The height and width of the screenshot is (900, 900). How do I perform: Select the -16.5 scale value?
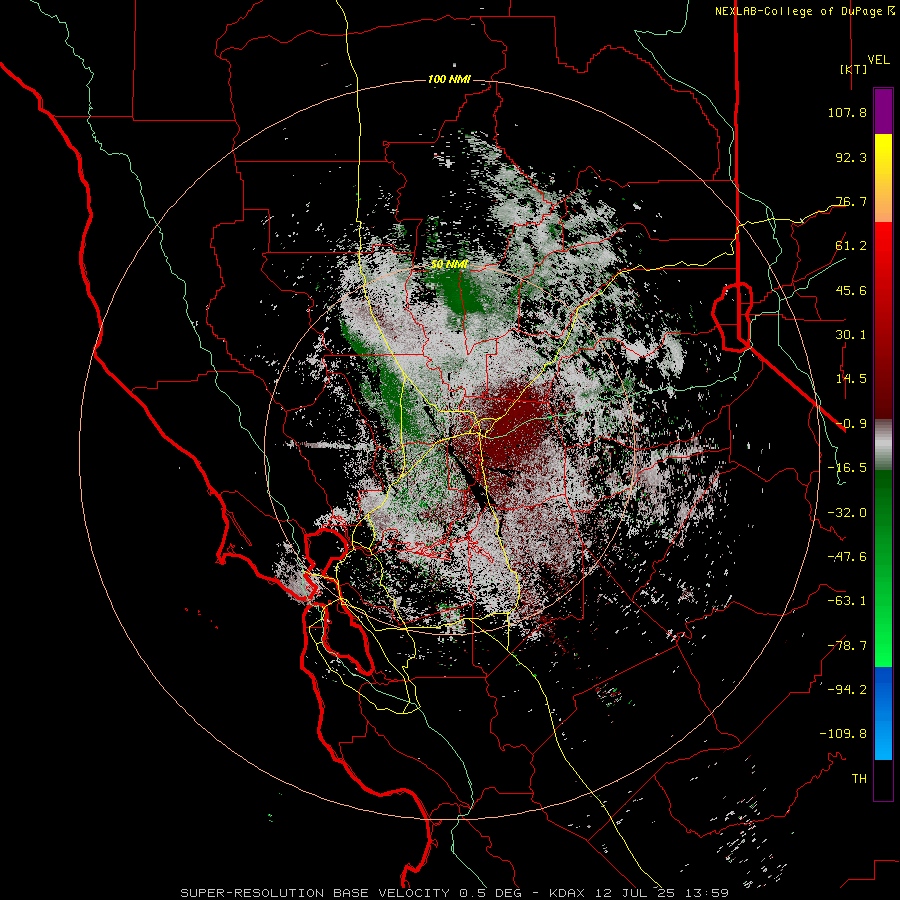pyautogui.click(x=847, y=467)
